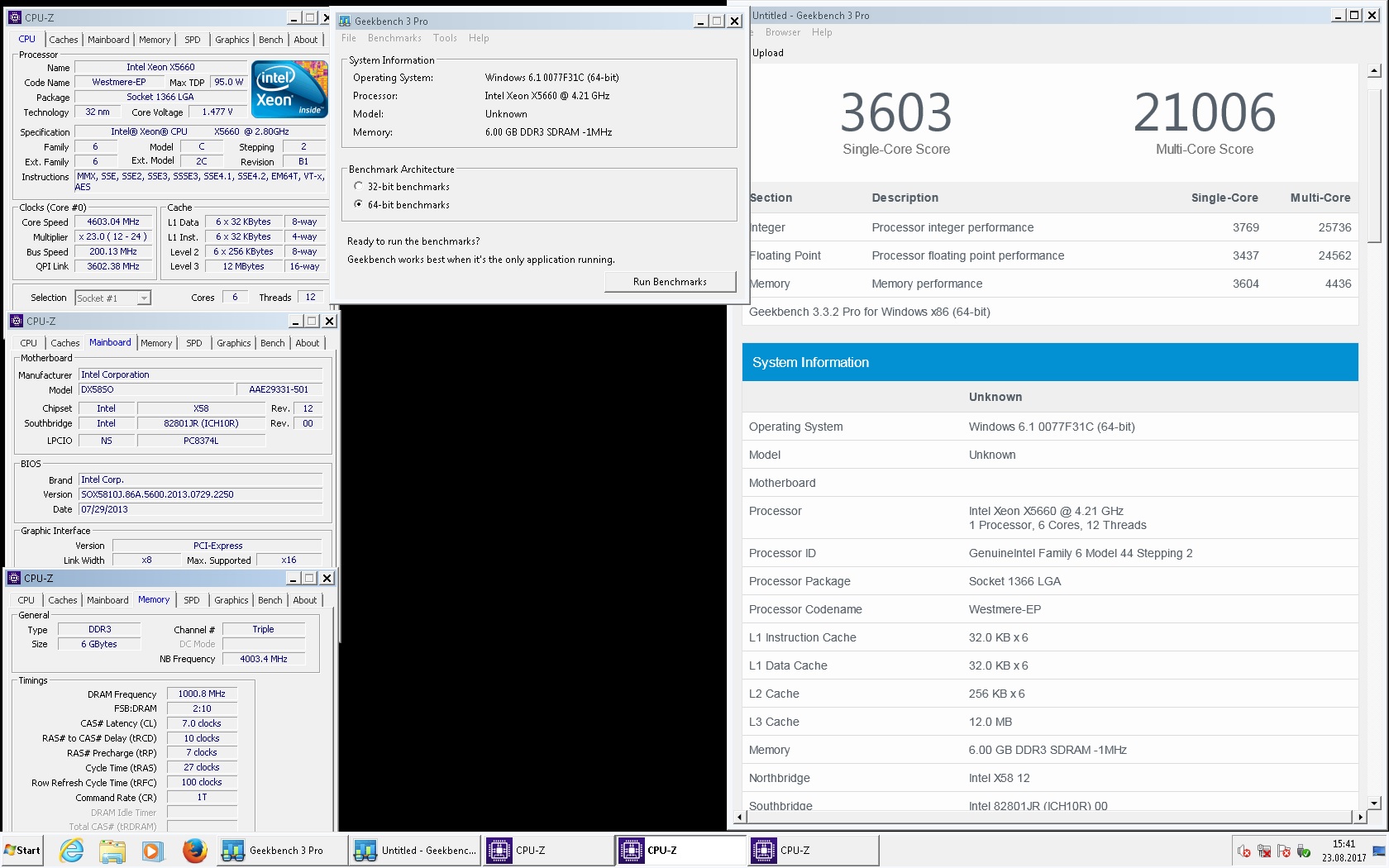Open the Help menu in Geekbench 3 Pro

(x=479, y=38)
